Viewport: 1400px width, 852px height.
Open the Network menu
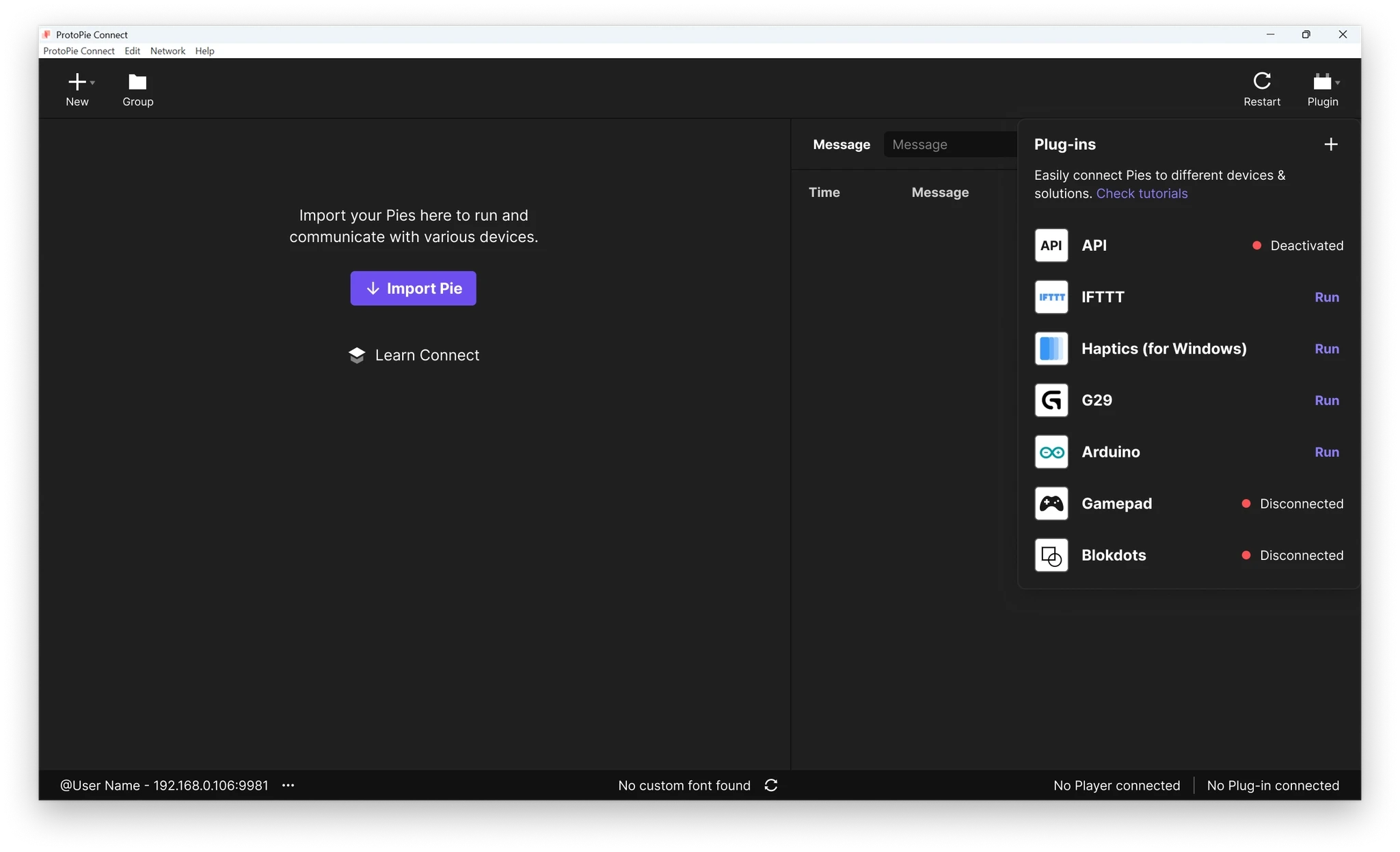click(167, 51)
